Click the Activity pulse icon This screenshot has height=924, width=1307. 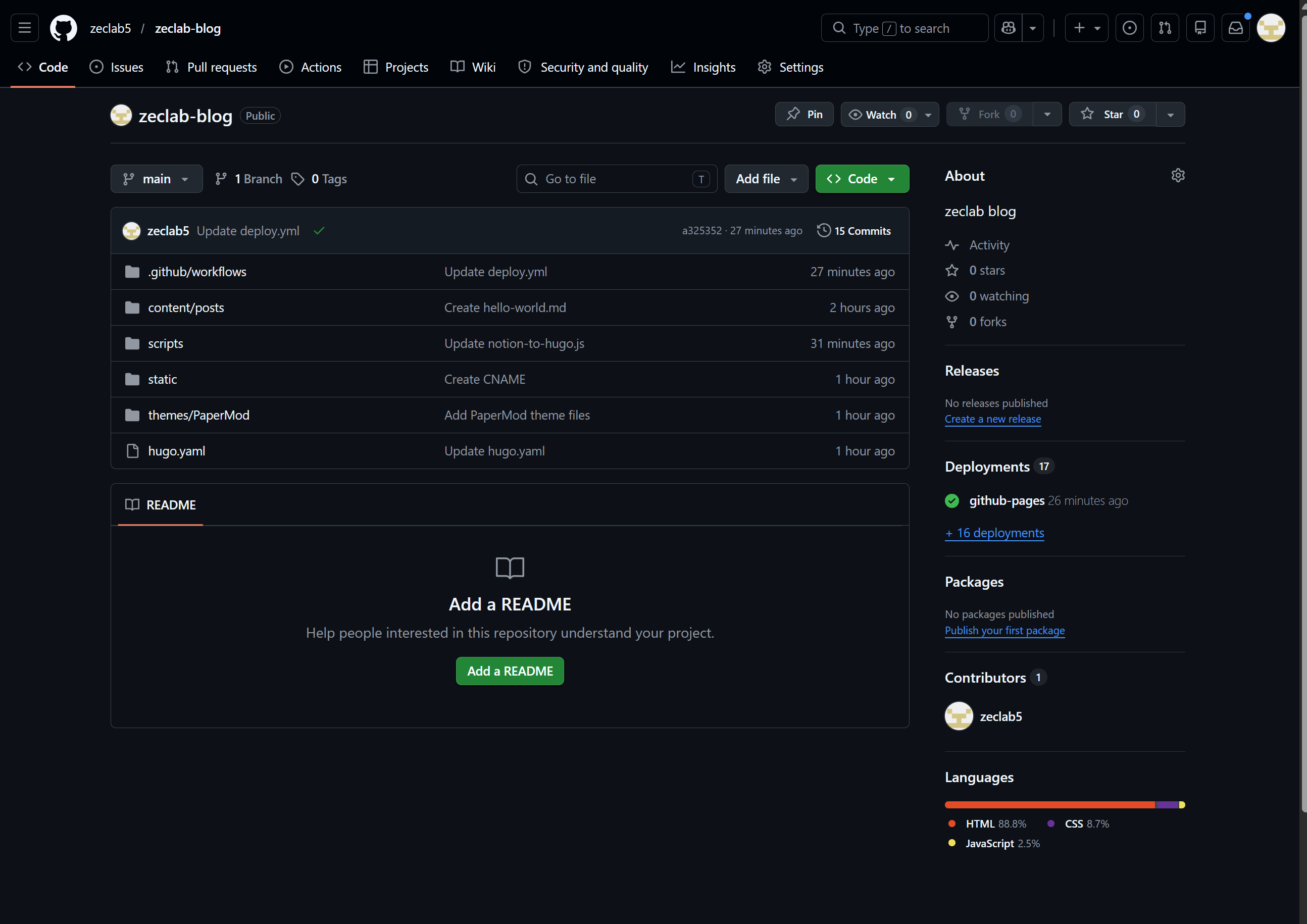coord(952,245)
